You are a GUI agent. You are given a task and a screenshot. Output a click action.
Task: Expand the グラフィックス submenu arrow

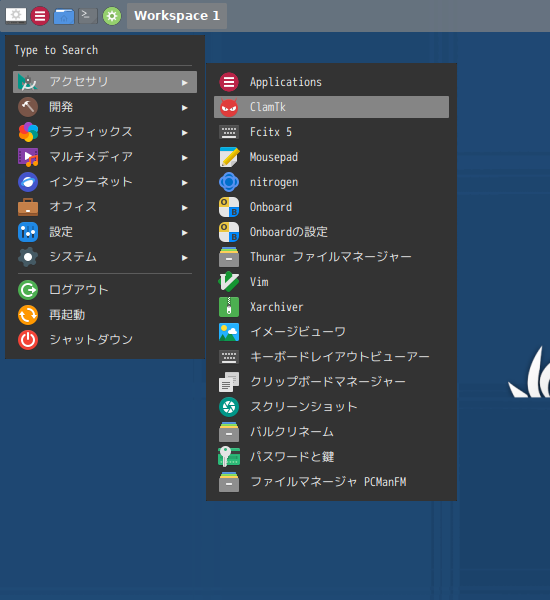click(185, 133)
